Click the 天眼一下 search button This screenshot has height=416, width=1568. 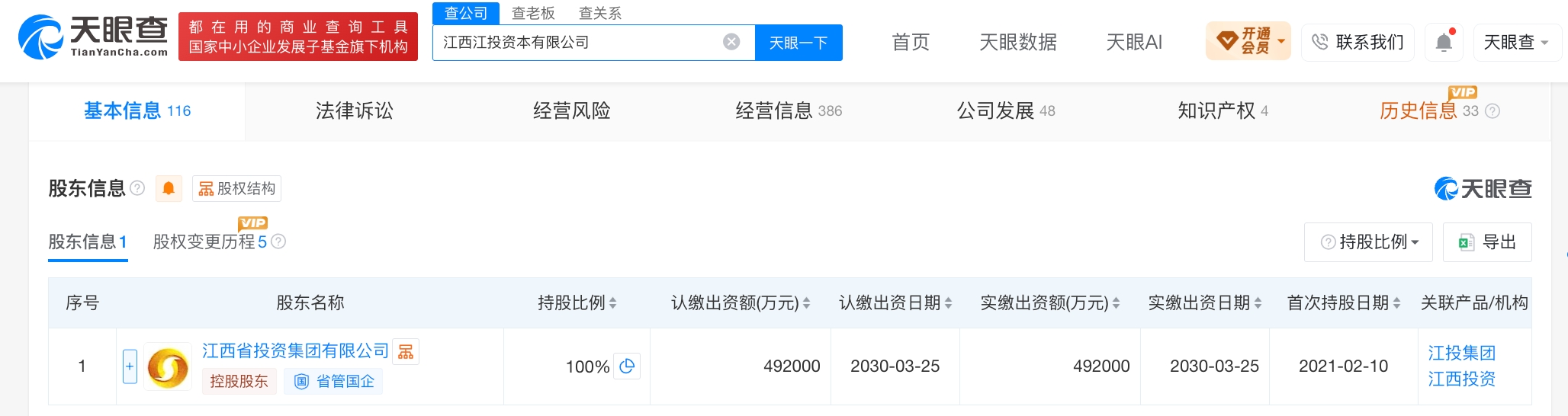click(798, 43)
